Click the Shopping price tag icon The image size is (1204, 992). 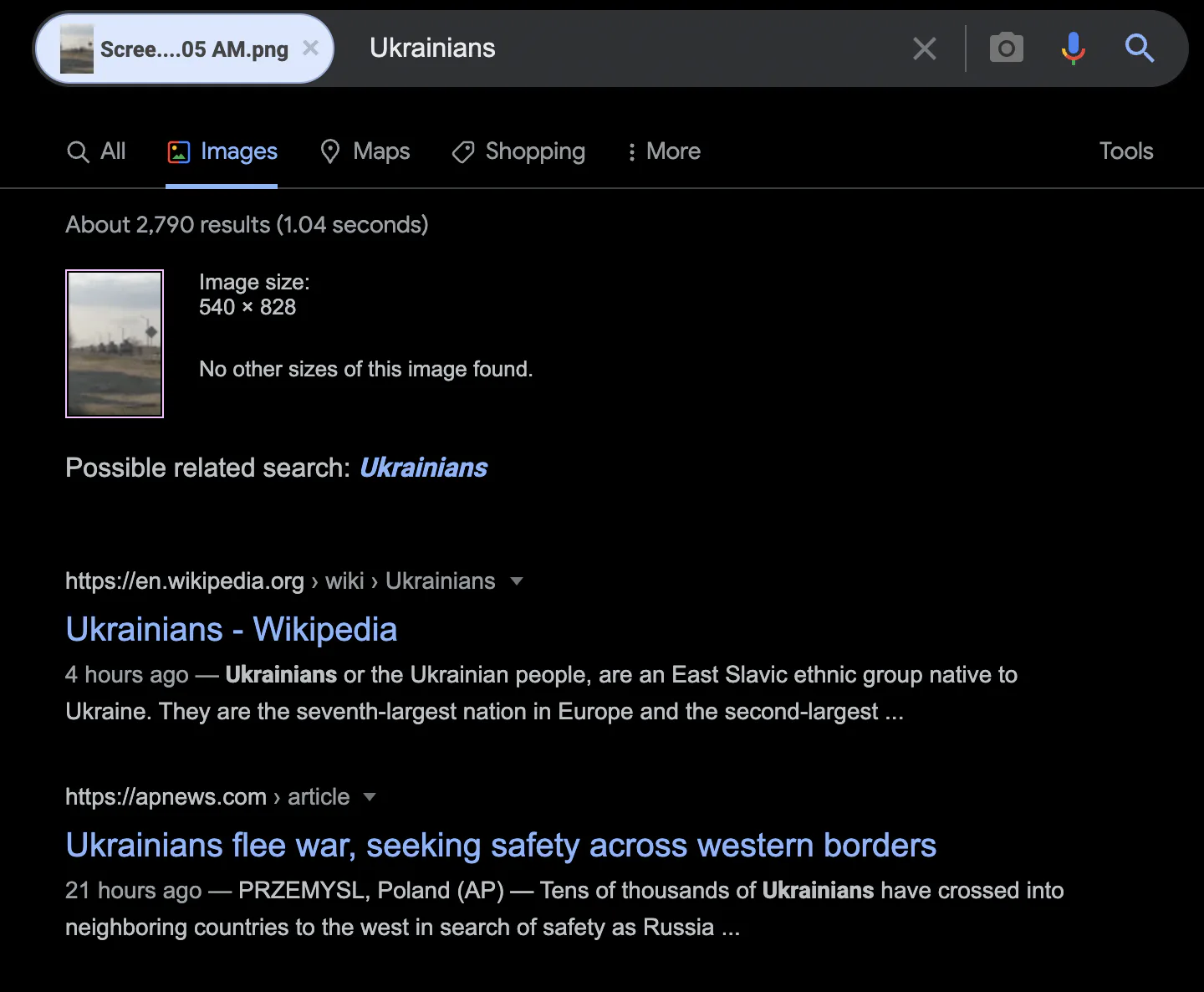[x=463, y=152]
